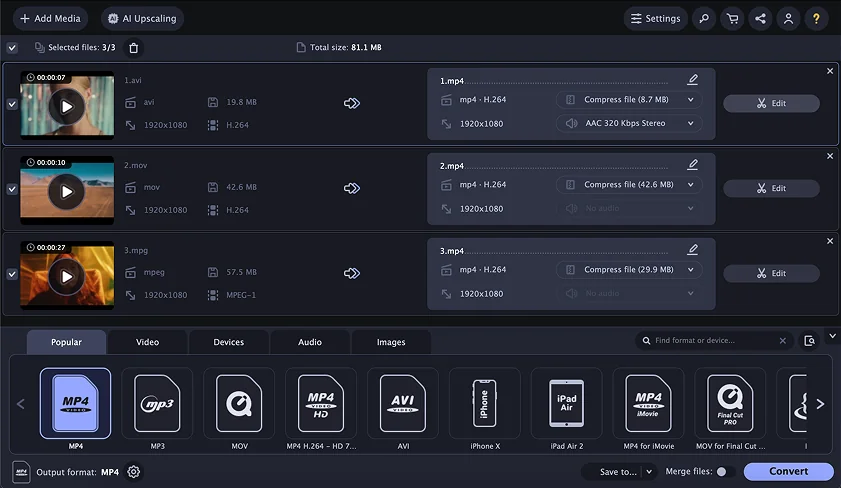841x488 pixels.
Task: Uncheck the checkbox for 2.mov
Action: click(12, 189)
